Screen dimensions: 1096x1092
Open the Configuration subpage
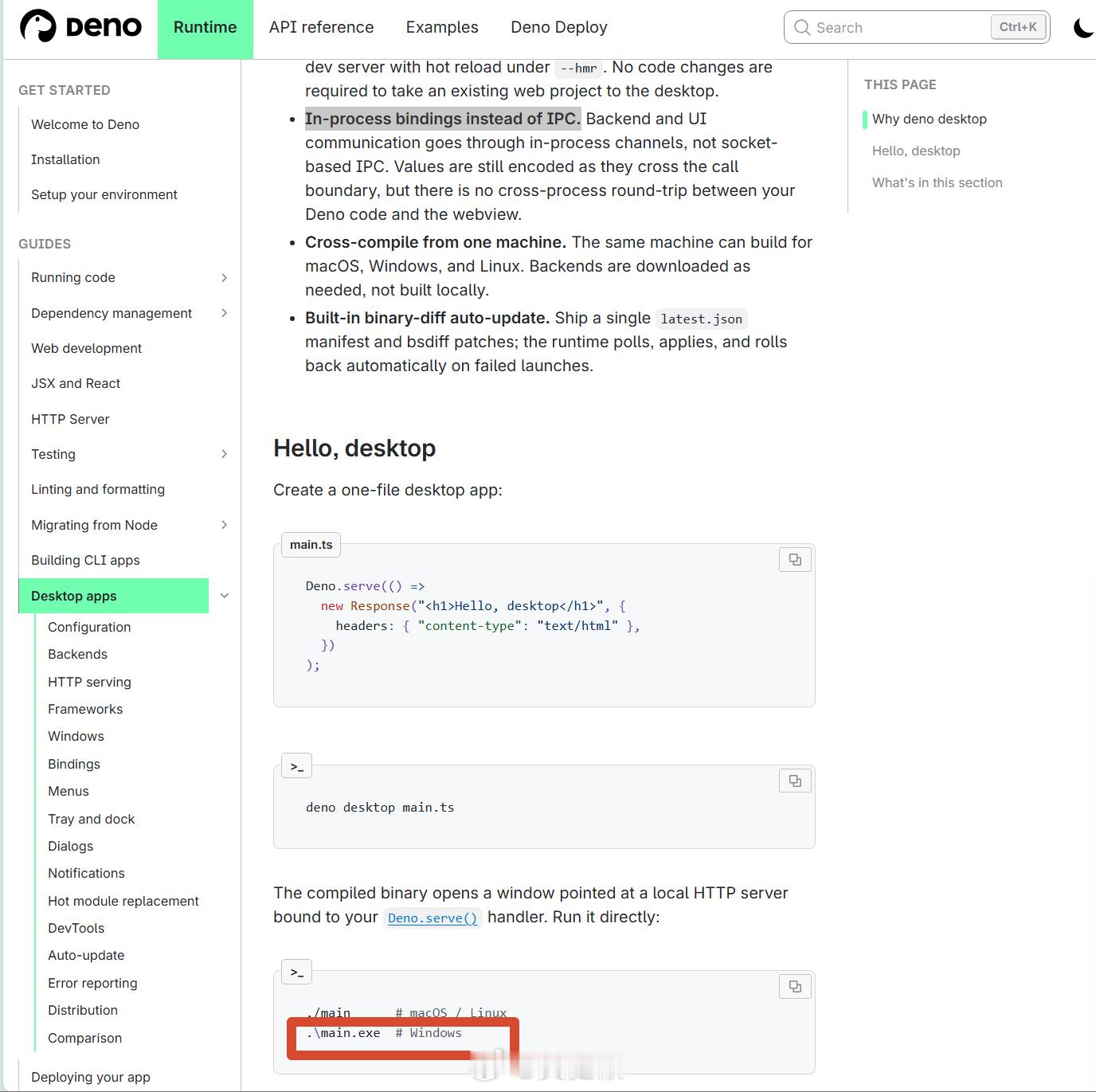click(89, 627)
